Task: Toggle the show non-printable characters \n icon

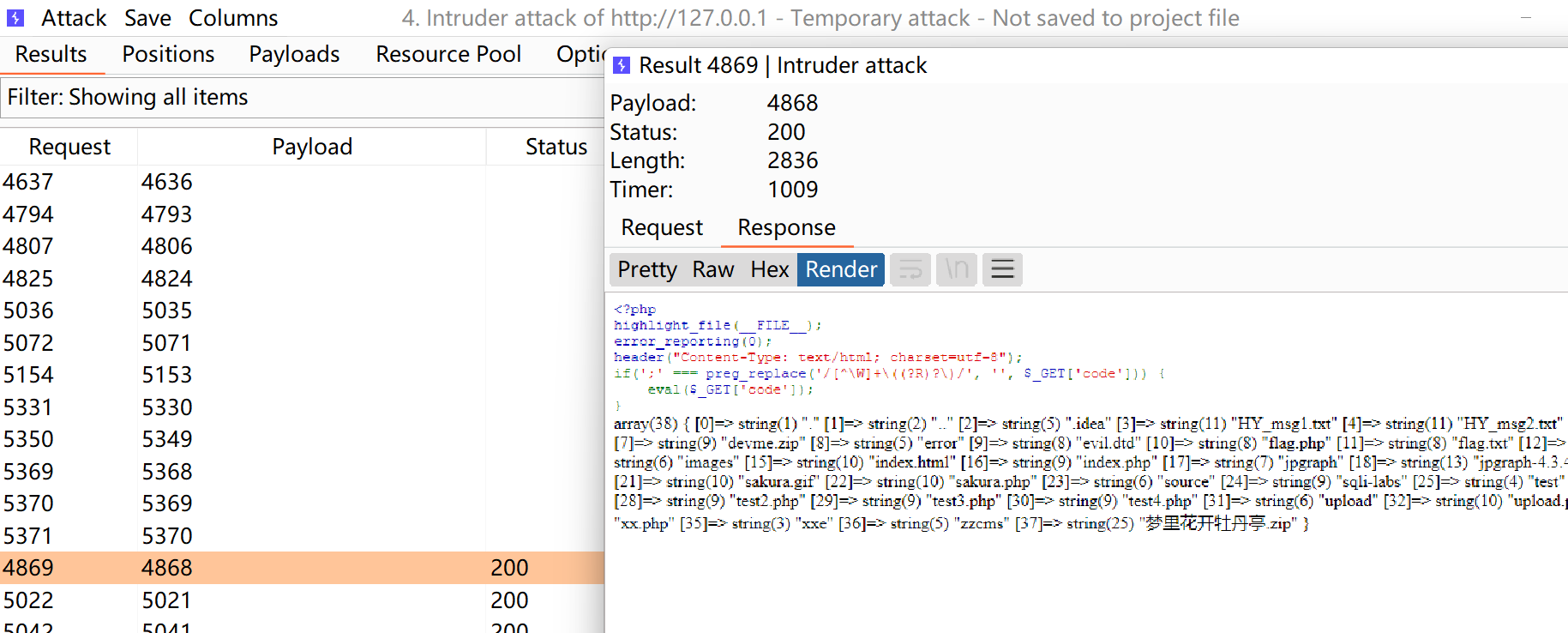Action: click(957, 269)
